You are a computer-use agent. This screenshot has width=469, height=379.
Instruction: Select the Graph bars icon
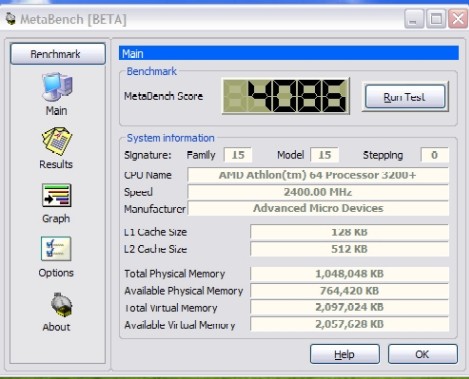click(x=57, y=195)
